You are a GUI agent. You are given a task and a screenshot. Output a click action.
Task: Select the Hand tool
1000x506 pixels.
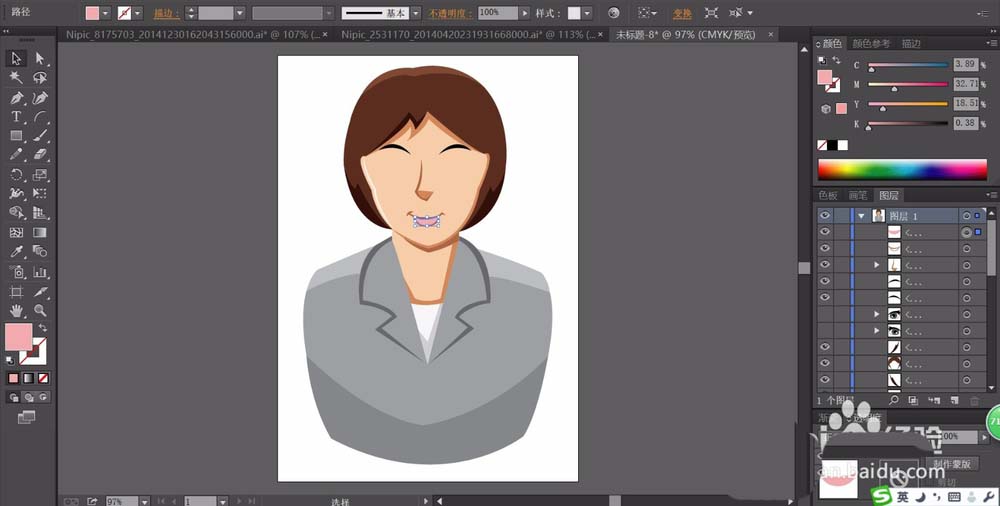[x=17, y=310]
